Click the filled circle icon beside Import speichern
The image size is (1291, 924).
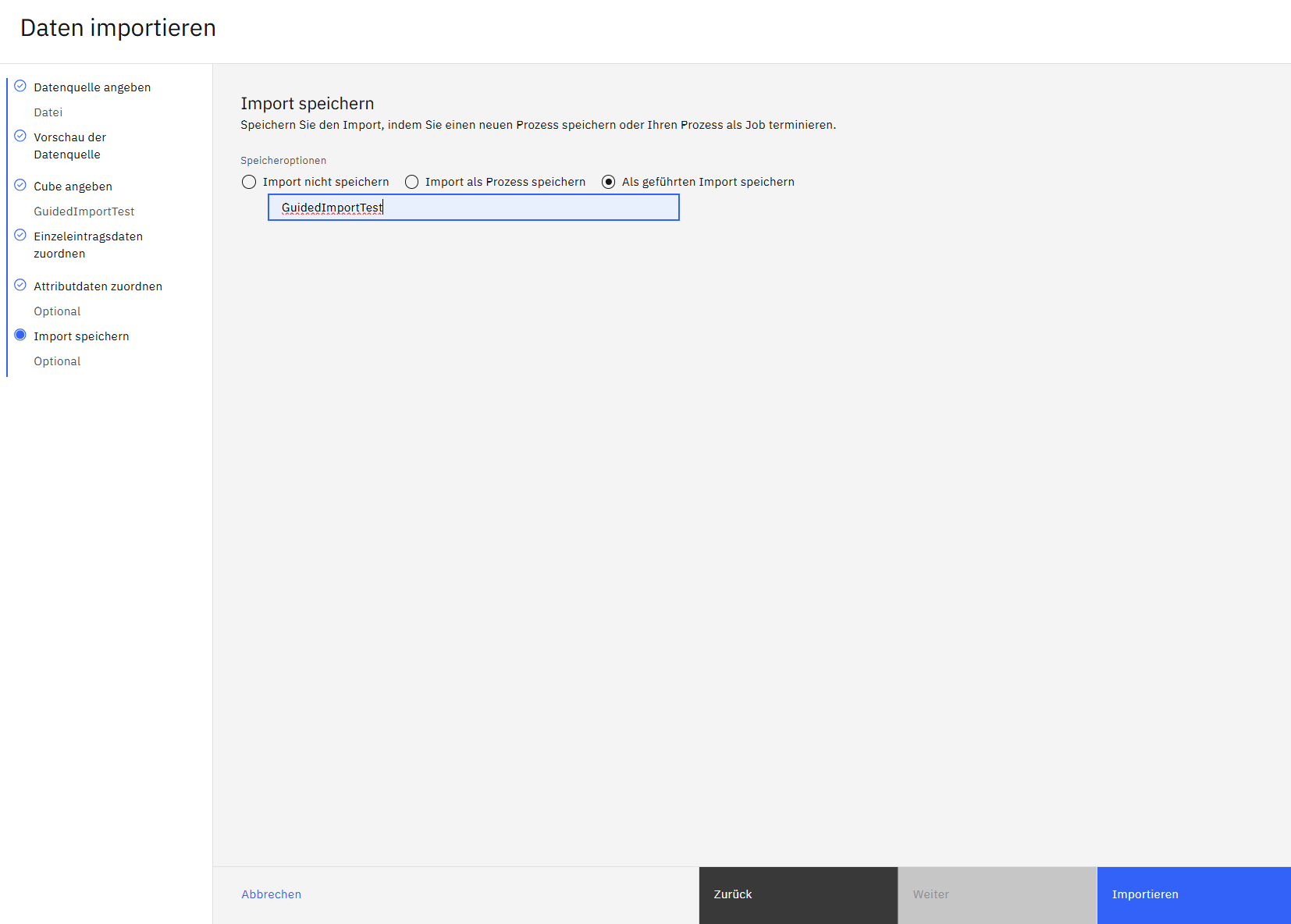(x=20, y=336)
